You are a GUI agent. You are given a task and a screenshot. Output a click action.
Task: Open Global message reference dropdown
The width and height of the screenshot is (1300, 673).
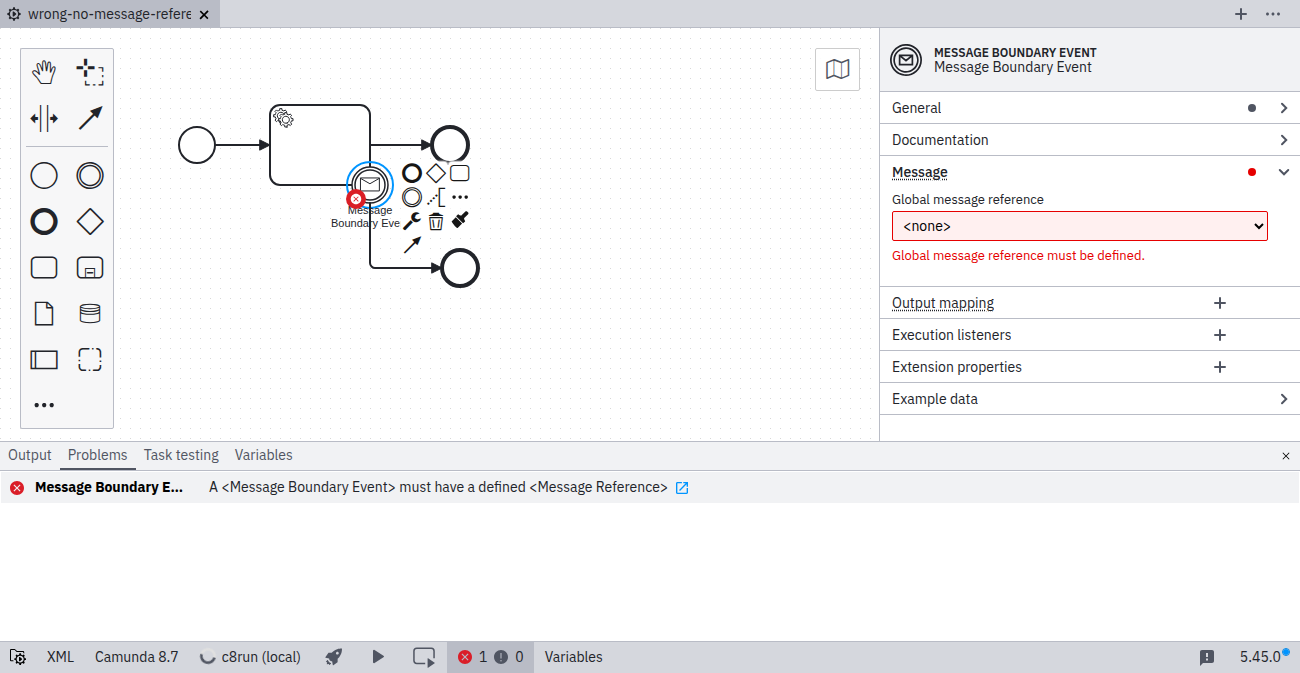1079,226
